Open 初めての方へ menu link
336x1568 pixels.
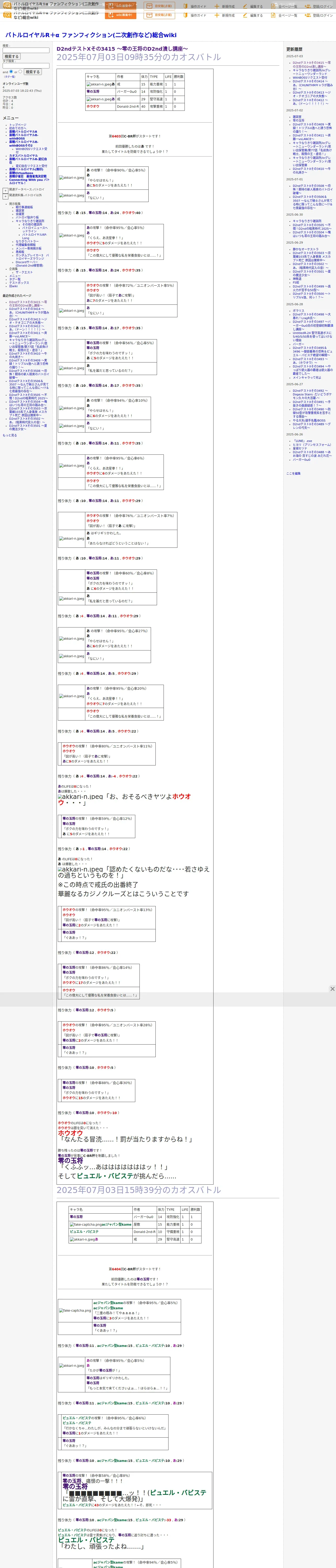[x=18, y=128]
